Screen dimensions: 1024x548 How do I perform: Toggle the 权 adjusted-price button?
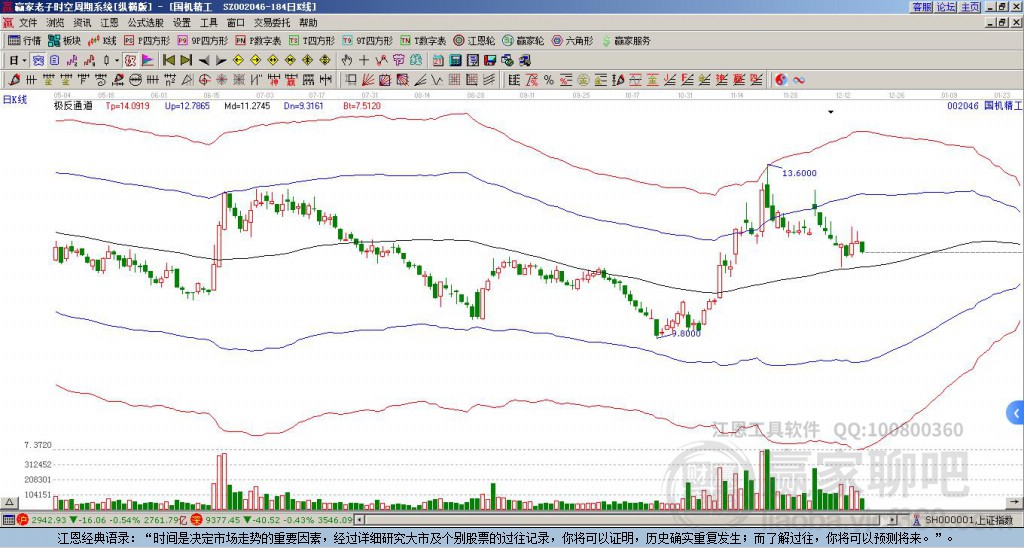(x=130, y=61)
